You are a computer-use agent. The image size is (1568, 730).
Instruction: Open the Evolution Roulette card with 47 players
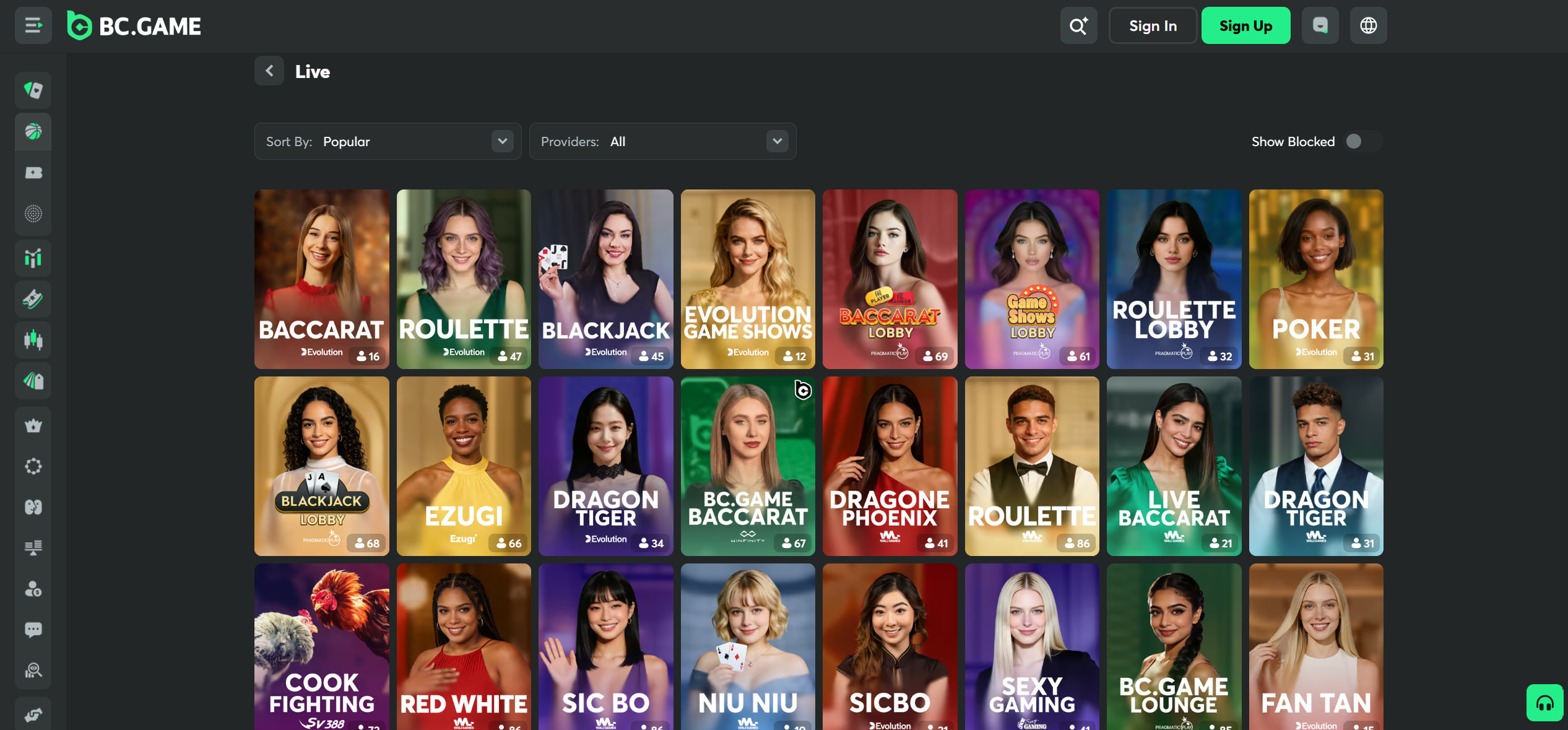pyautogui.click(x=464, y=279)
